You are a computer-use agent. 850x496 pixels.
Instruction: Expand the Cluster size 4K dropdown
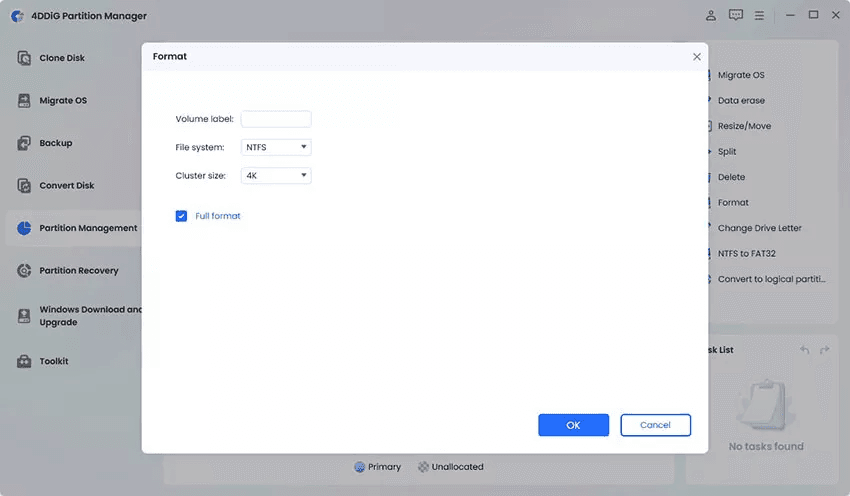(276, 176)
